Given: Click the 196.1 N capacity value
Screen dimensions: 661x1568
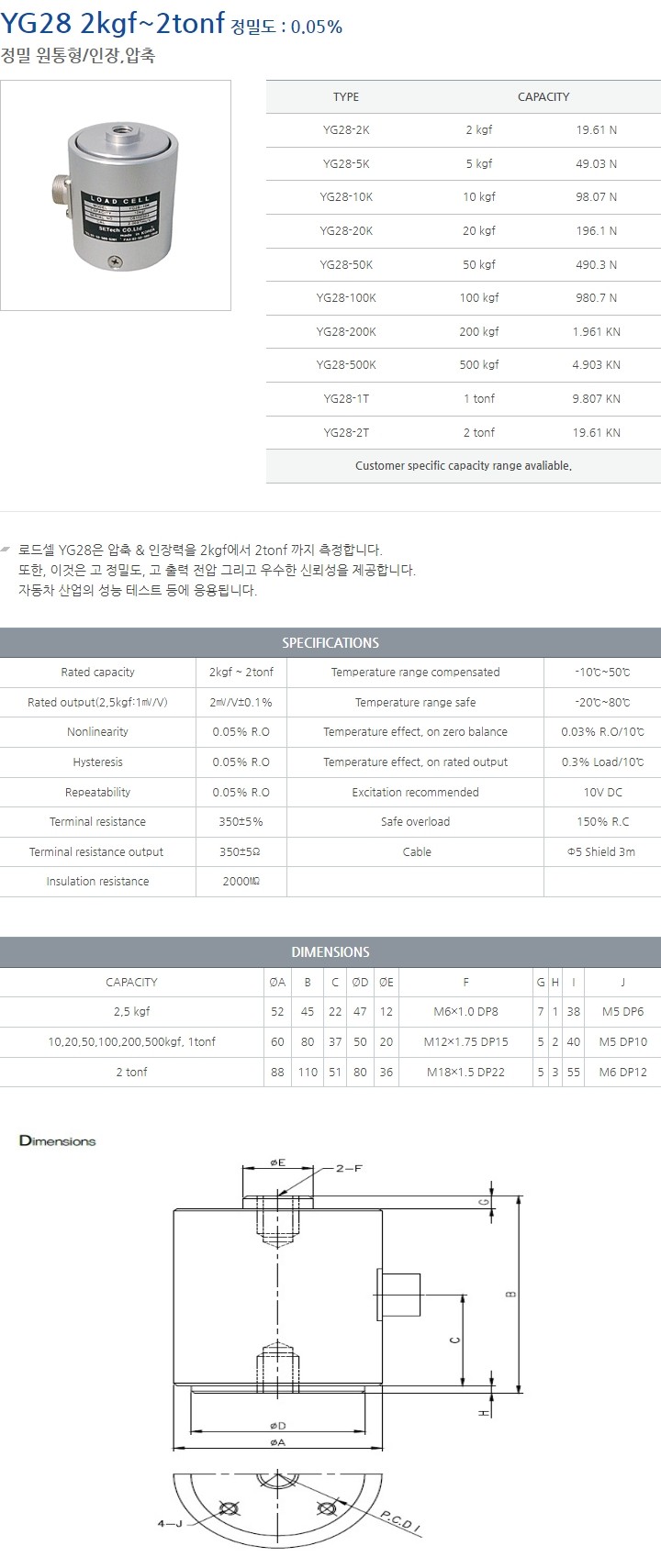Looking at the screenshot, I should (596, 231).
